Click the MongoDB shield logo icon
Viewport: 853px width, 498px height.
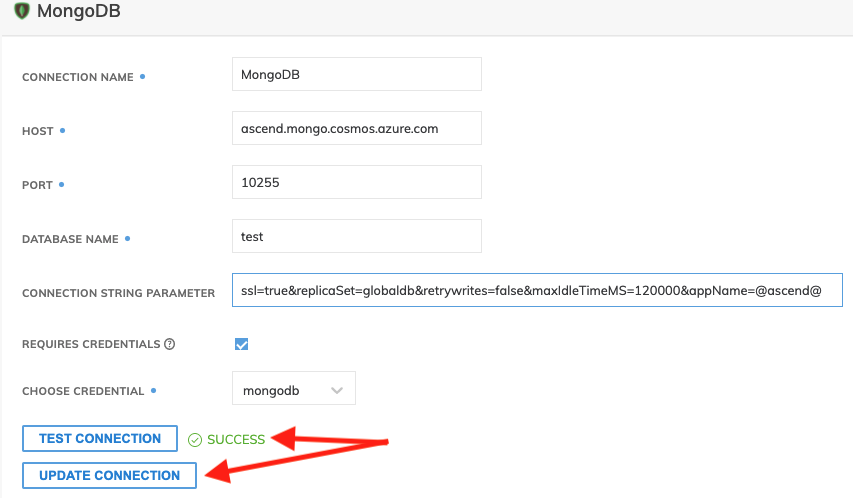click(22, 10)
